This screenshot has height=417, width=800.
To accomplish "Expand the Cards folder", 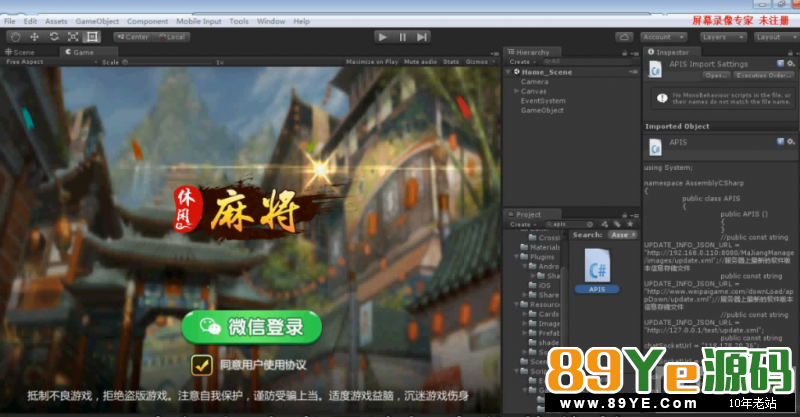I will 524,314.
